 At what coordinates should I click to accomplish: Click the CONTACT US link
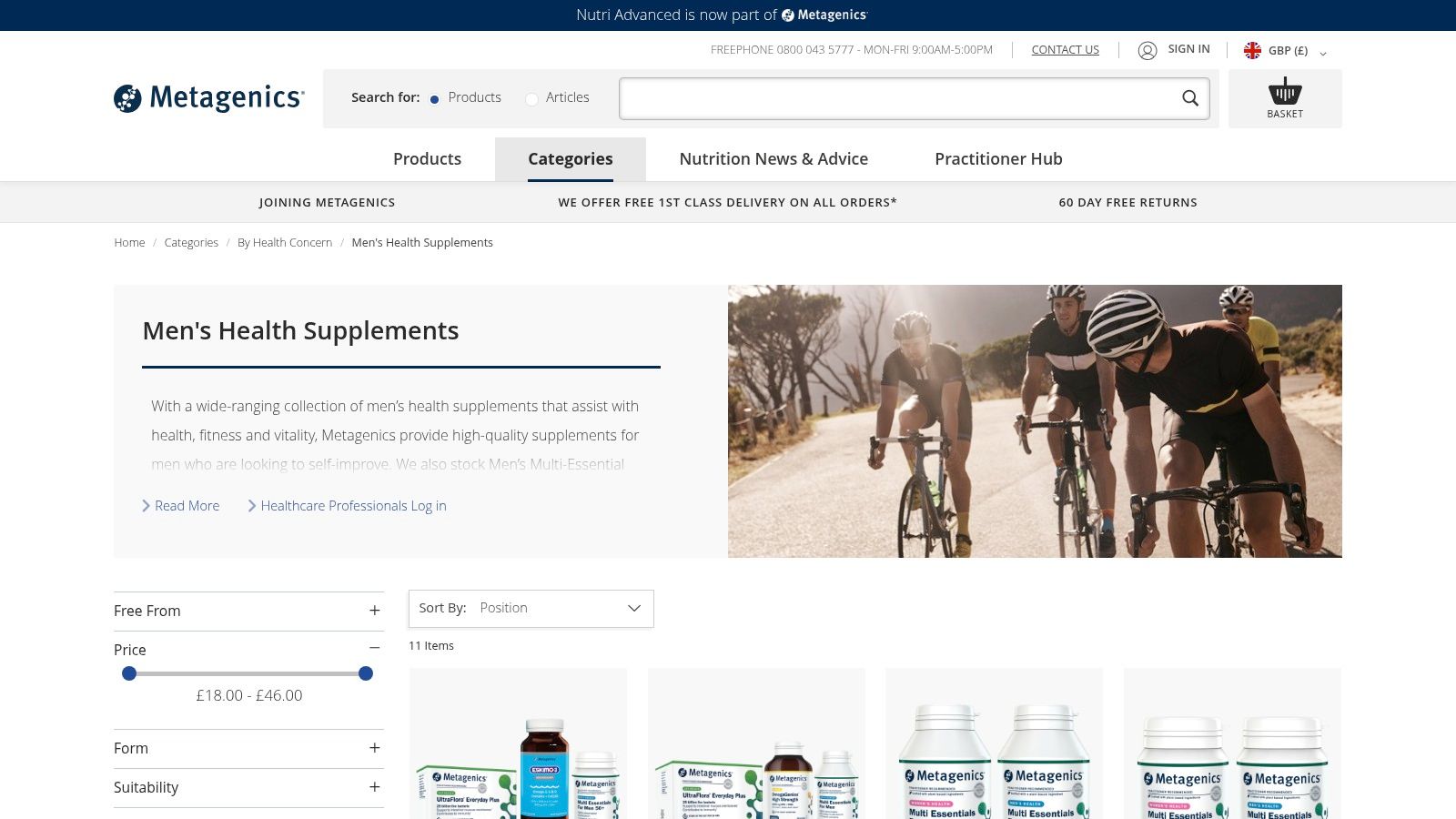click(x=1065, y=50)
